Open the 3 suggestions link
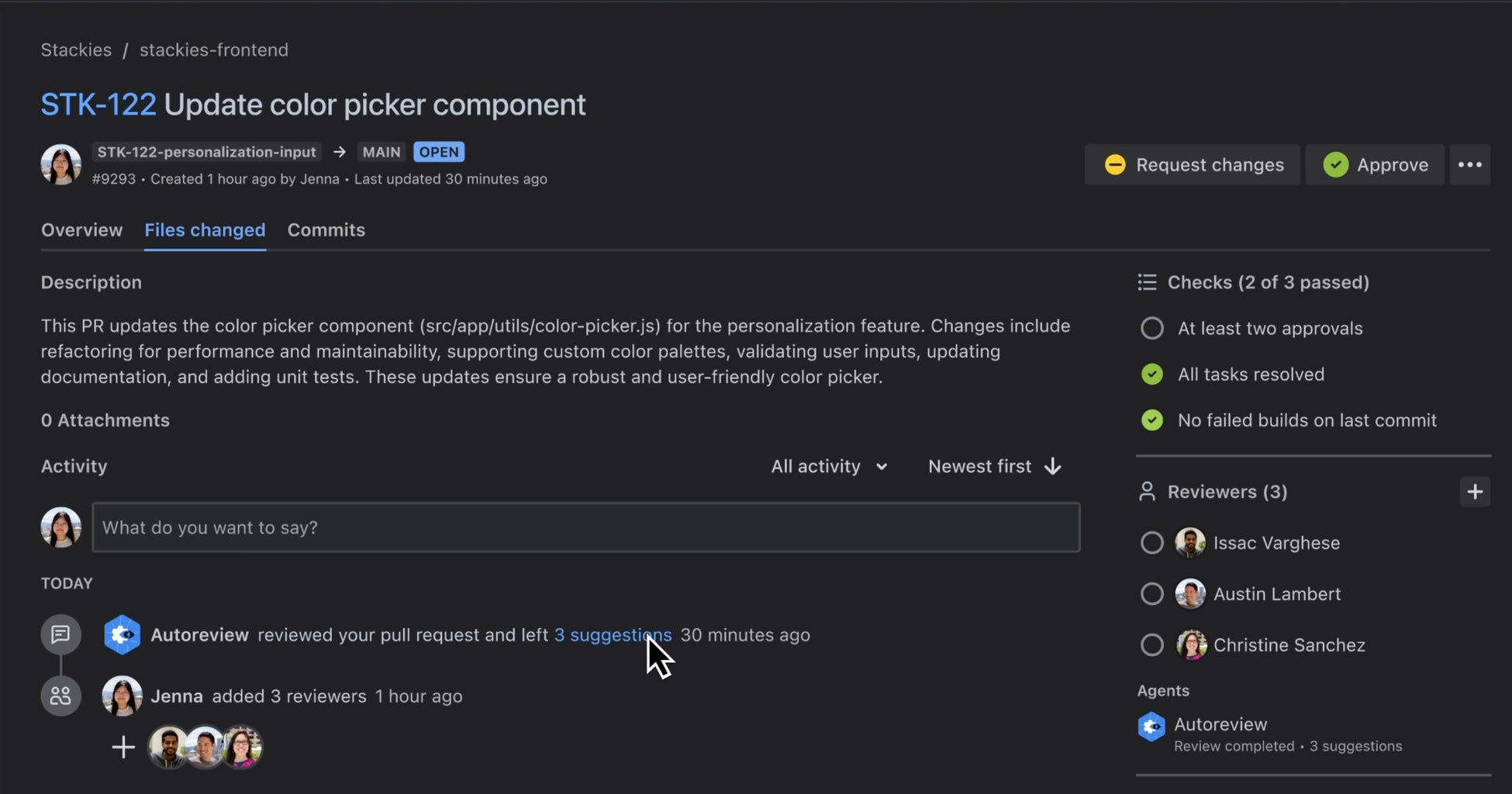The image size is (1512, 794). pyautogui.click(x=613, y=635)
